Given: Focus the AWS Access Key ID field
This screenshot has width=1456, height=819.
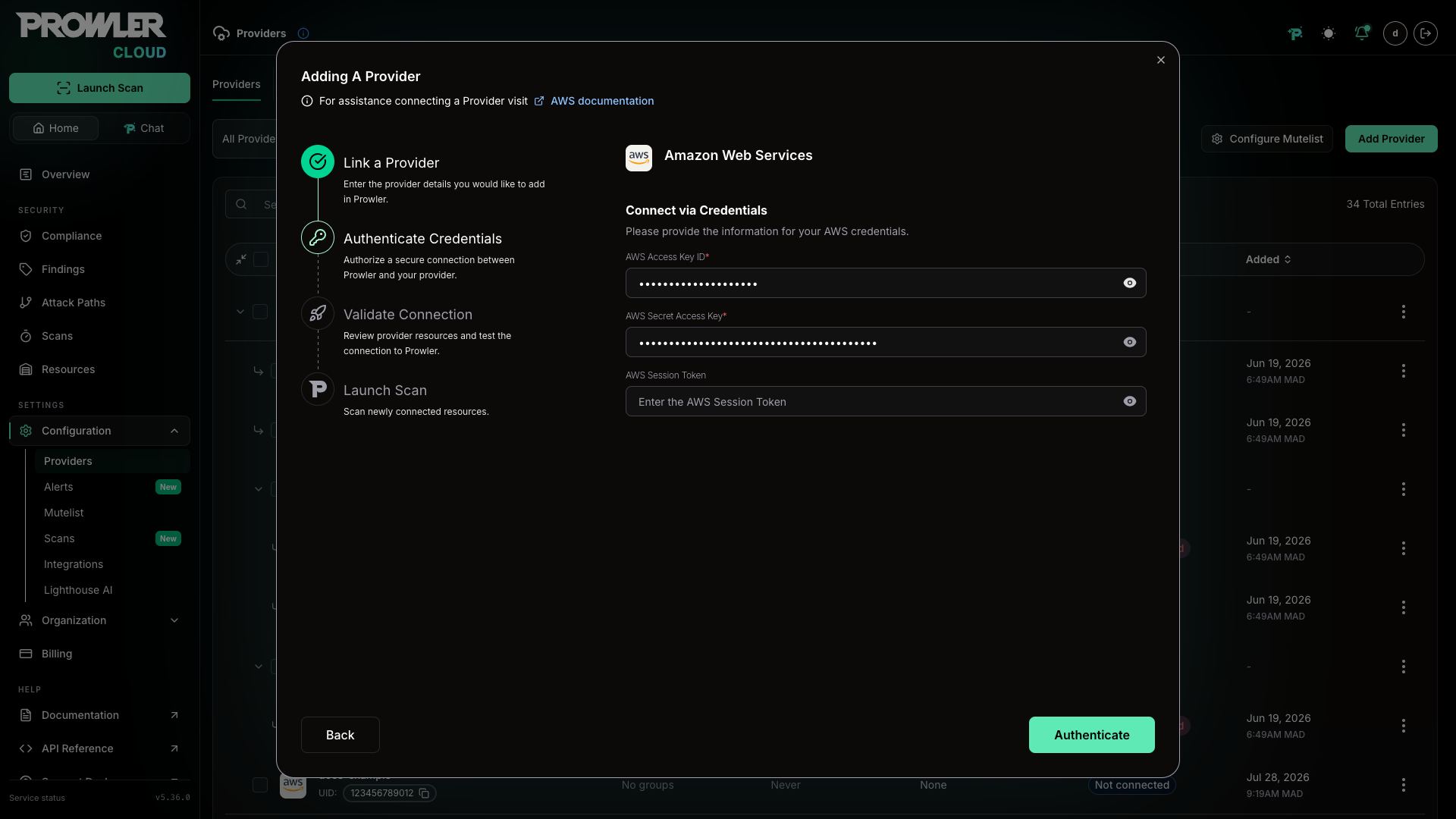Looking at the screenshot, I should (886, 283).
